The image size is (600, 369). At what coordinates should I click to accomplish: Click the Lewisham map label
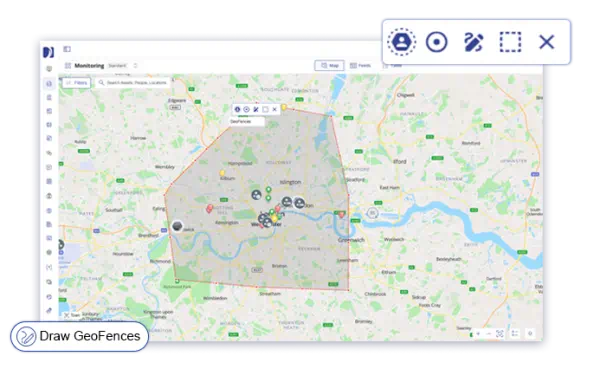pos(347,260)
